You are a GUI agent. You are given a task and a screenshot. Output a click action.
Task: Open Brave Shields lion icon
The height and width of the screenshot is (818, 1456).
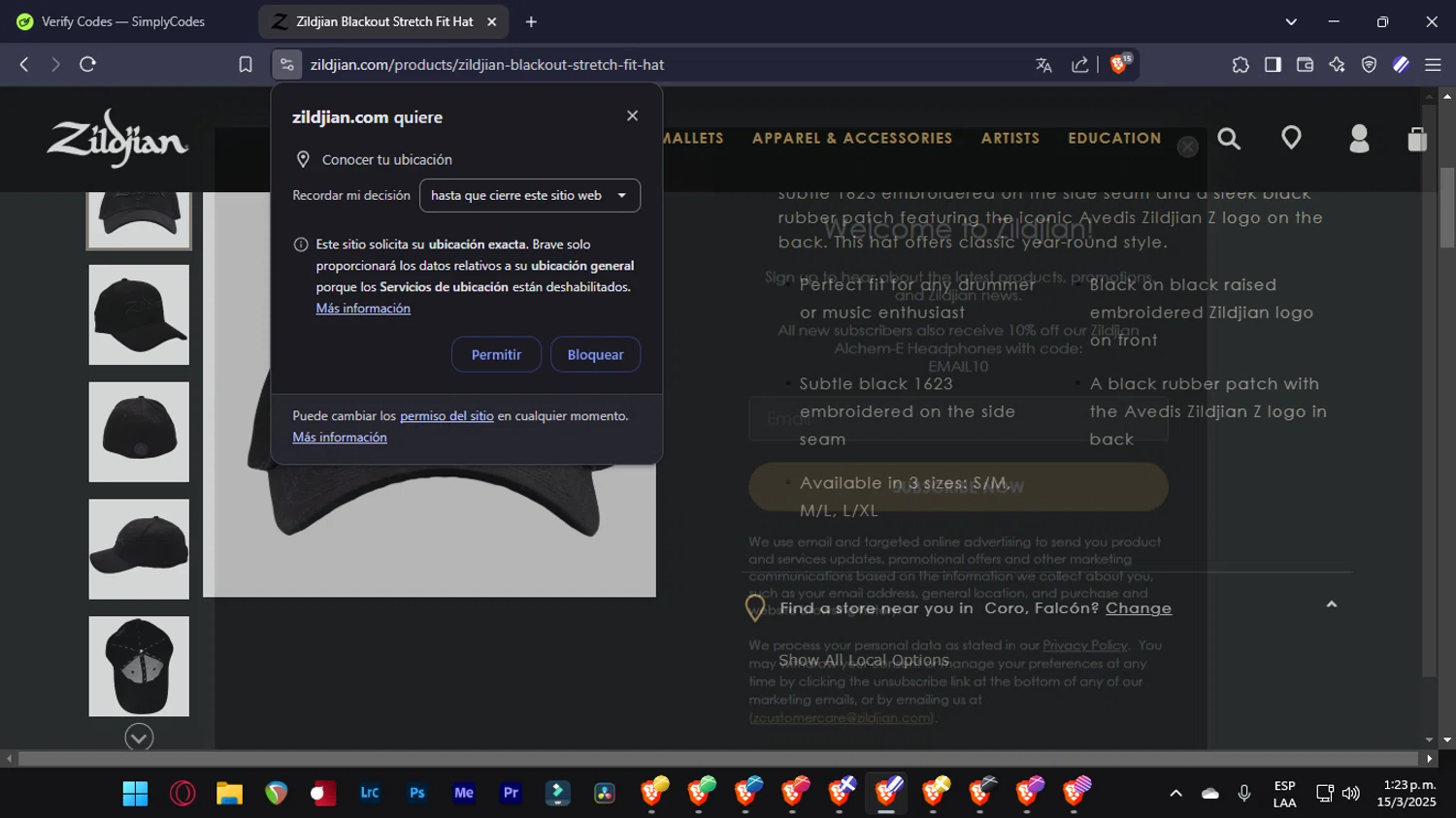(1120, 64)
